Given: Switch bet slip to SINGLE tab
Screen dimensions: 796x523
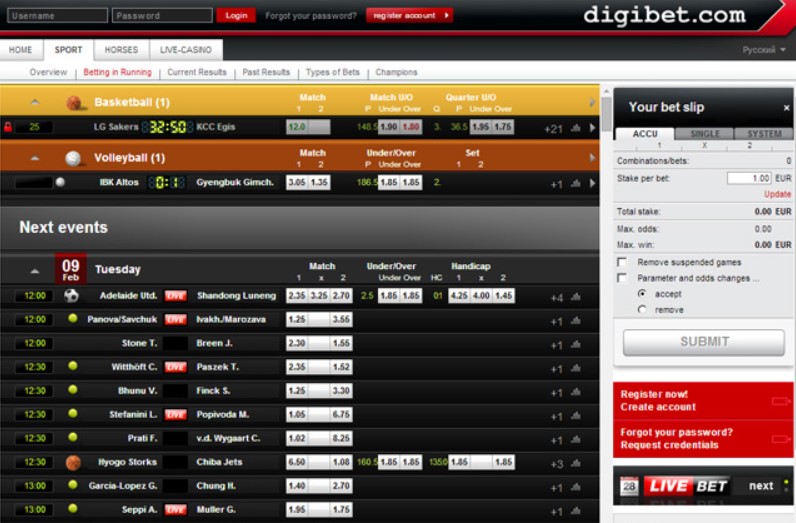Looking at the screenshot, I should pos(705,134).
